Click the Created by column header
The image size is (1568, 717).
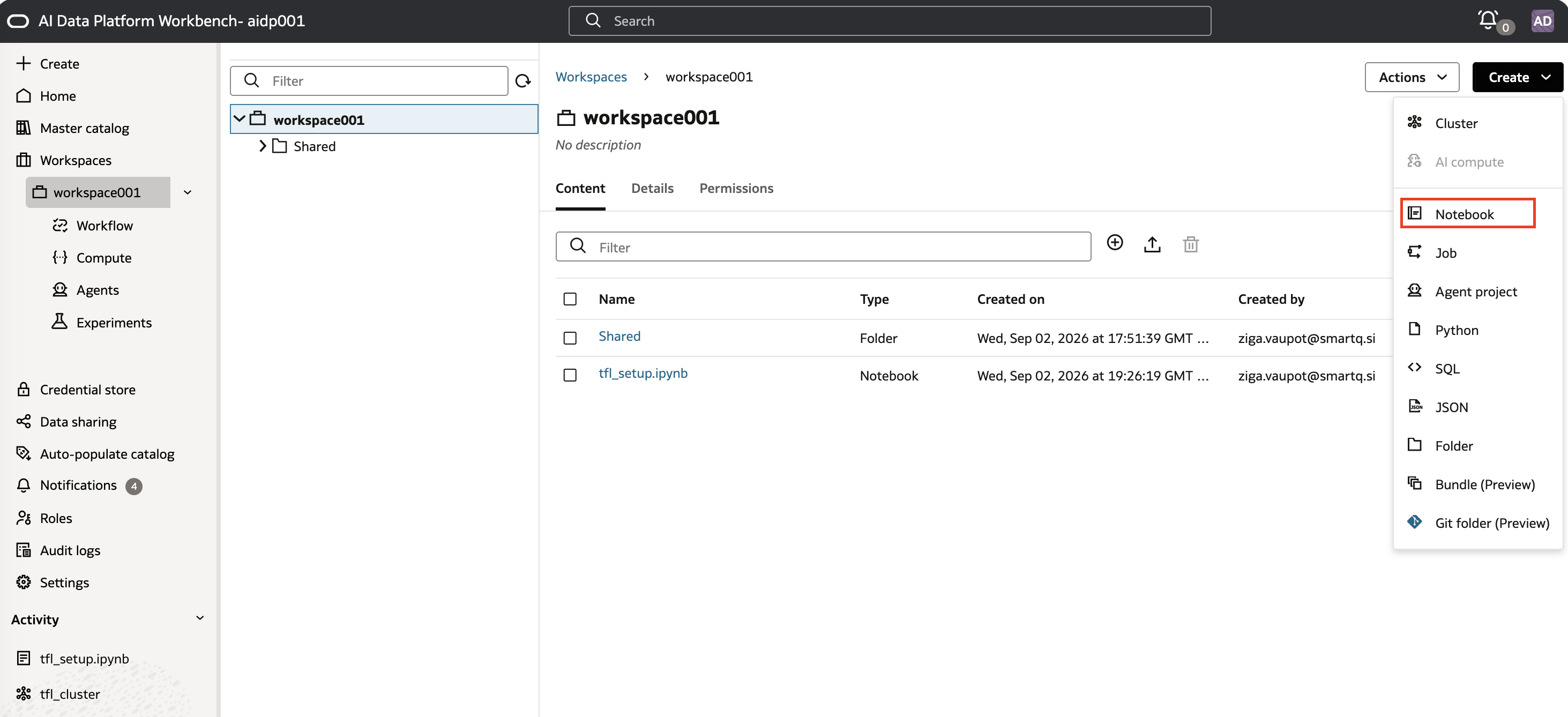pyautogui.click(x=1271, y=299)
